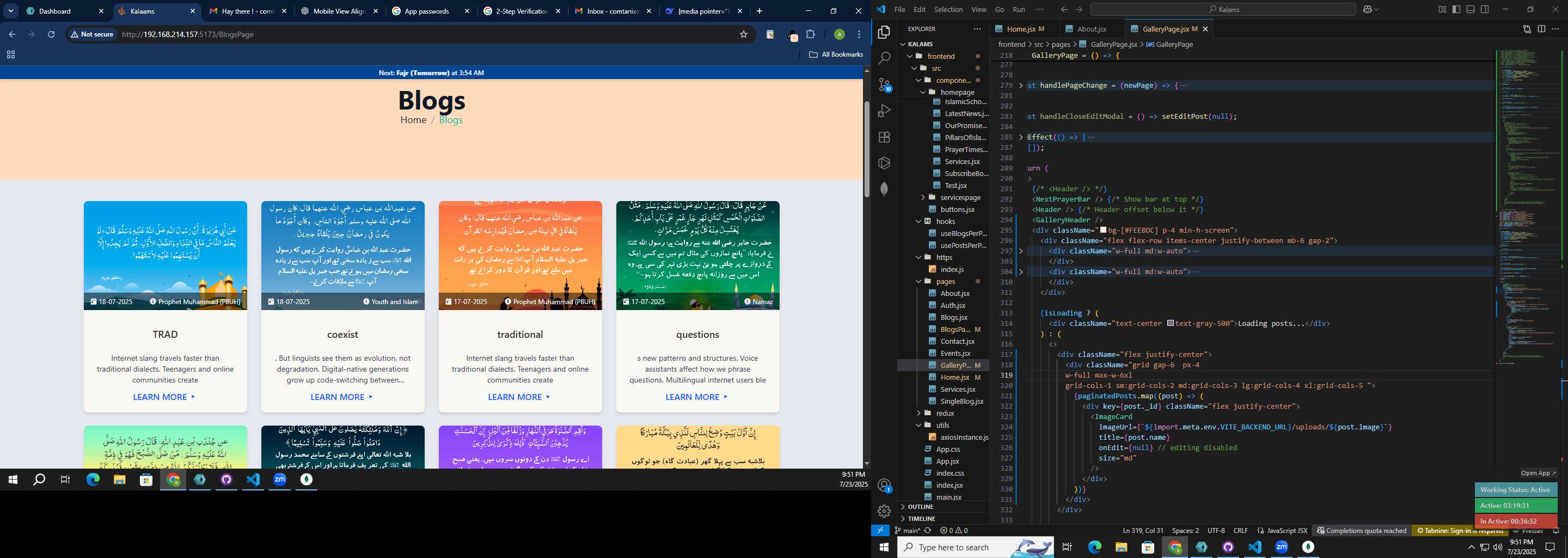Expand the OUTLINE section
1568x558 pixels.
944,507
